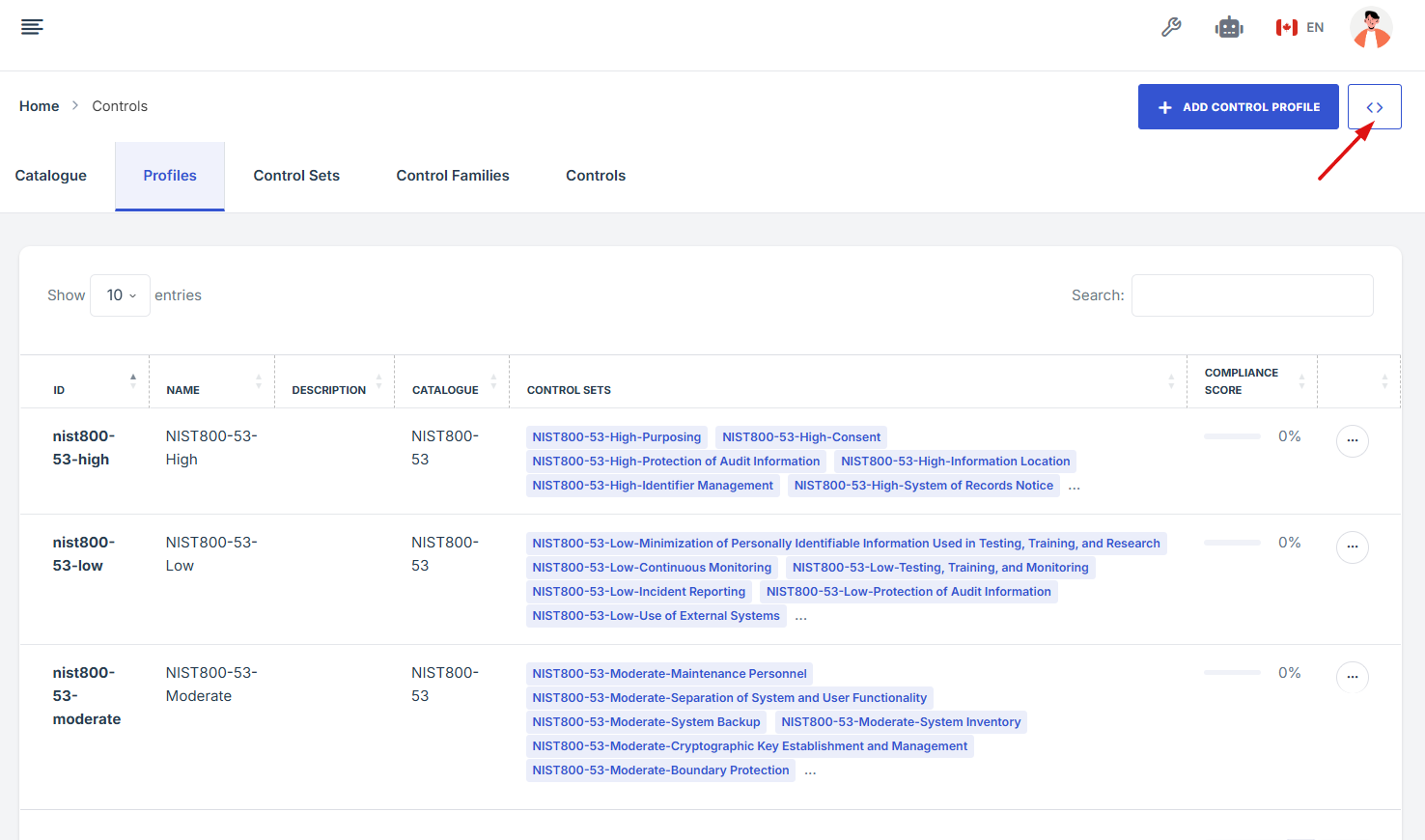Open the hamburger sidebar menu
Viewport: 1425px width, 840px height.
click(x=32, y=27)
